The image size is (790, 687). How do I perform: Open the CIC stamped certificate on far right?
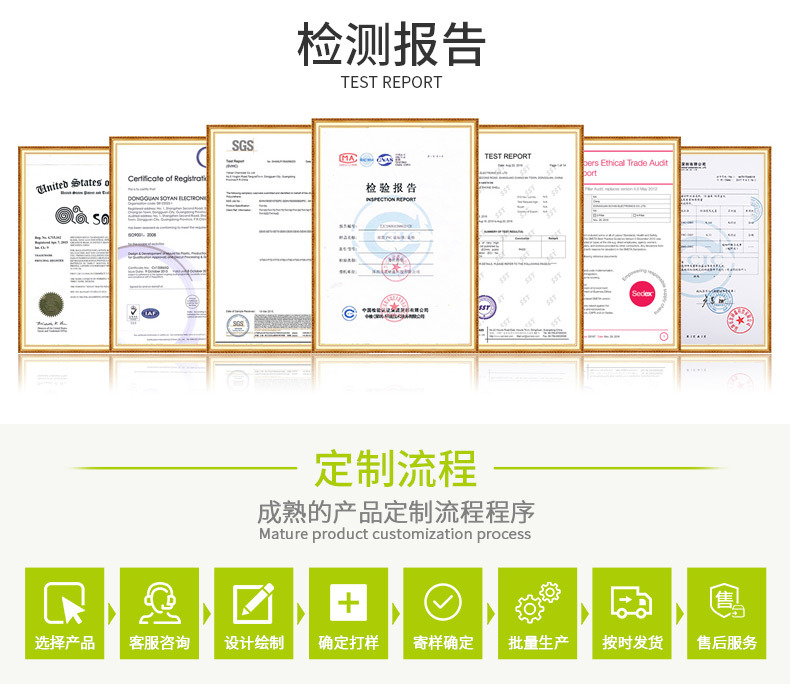coord(726,249)
